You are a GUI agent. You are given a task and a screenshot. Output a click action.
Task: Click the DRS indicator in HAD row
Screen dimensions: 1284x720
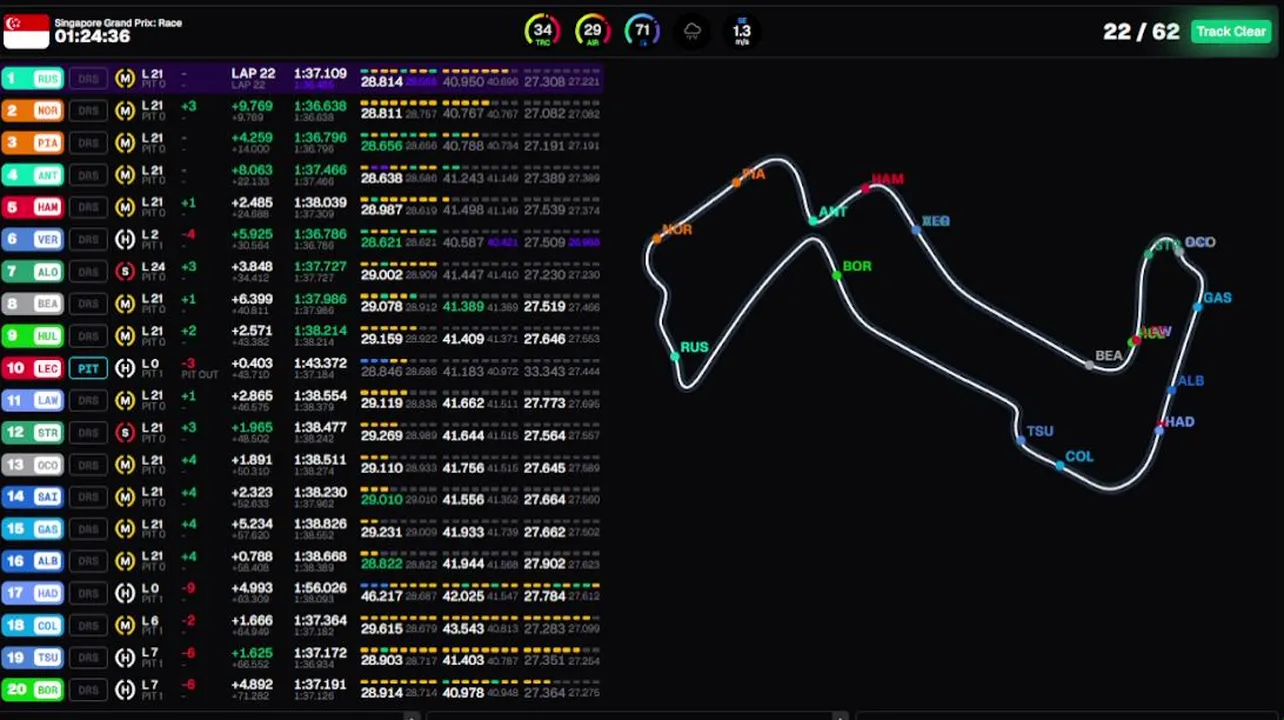88,593
